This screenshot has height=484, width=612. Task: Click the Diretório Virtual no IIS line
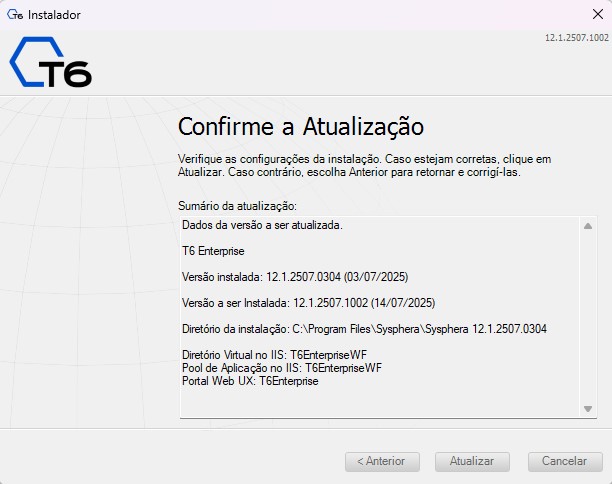pyautogui.click(x=274, y=355)
